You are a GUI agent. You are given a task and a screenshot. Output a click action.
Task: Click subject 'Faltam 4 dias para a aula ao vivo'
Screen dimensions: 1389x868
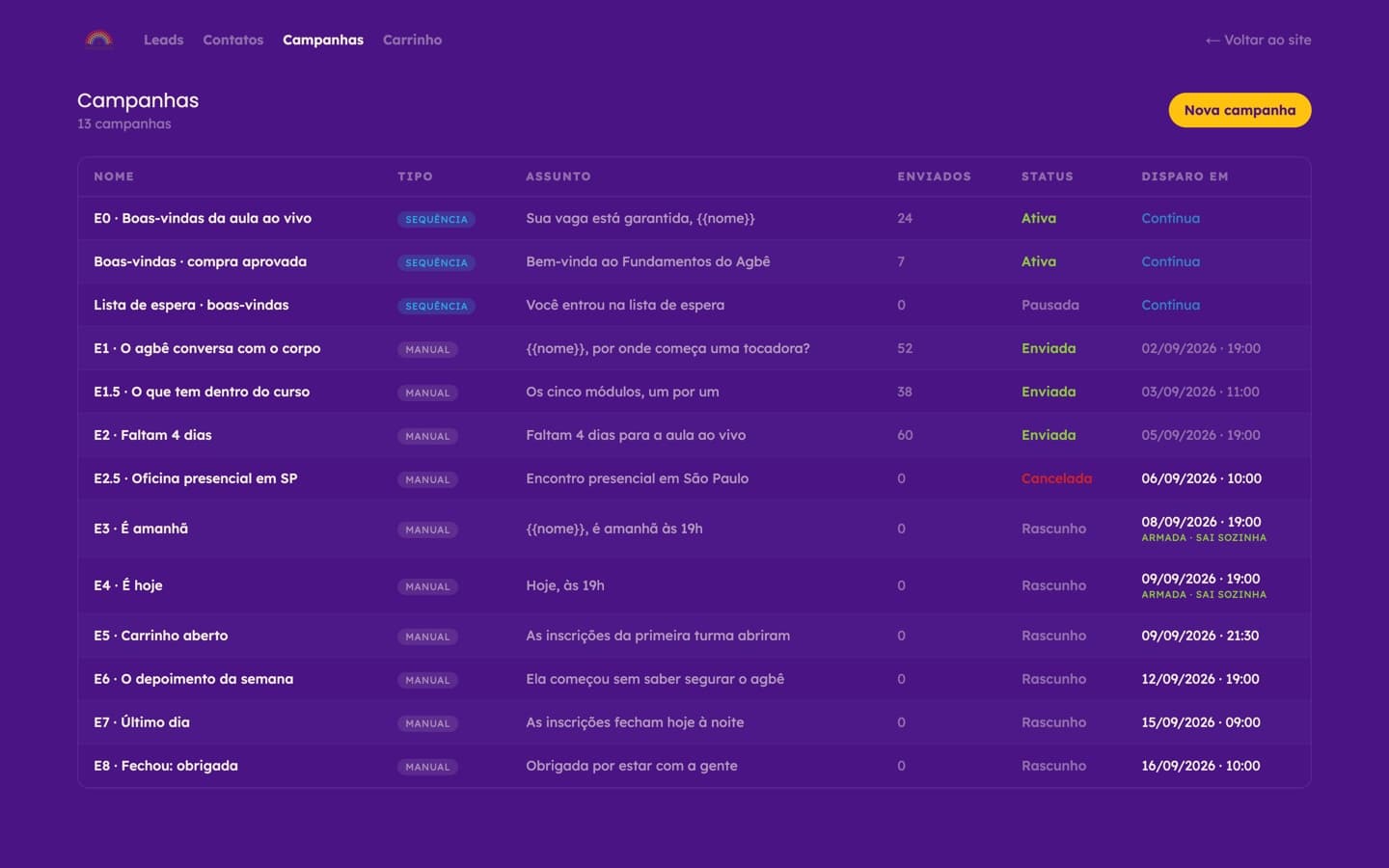636,435
